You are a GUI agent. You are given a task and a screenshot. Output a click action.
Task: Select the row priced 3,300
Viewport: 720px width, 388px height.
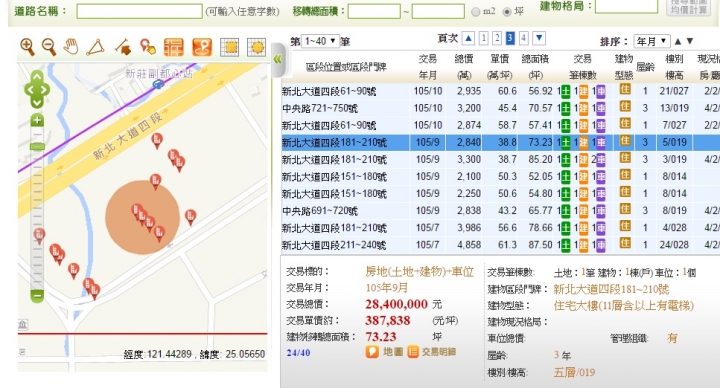(x=501, y=159)
